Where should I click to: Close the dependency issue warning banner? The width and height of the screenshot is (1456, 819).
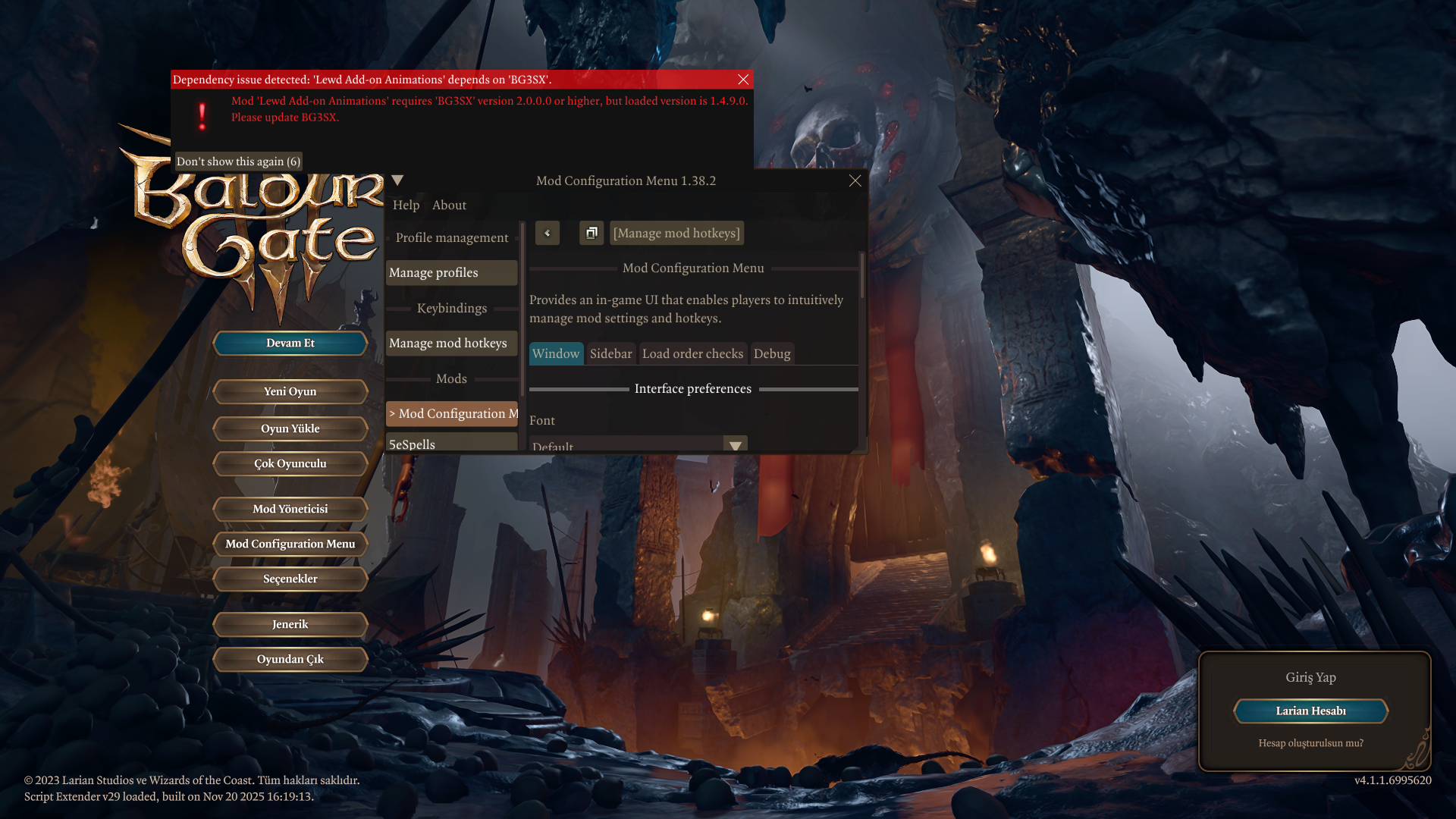pos(743,80)
